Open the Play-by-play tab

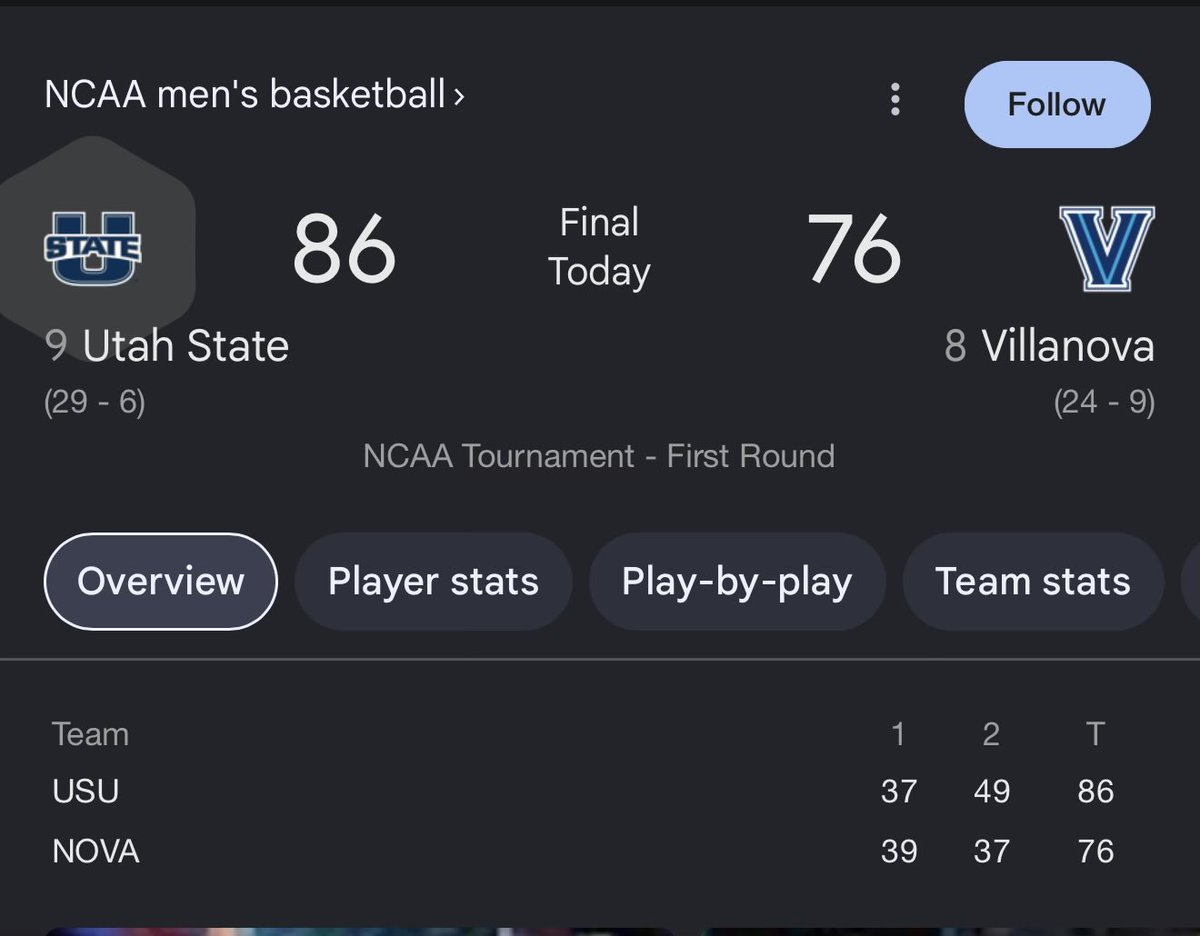736,581
